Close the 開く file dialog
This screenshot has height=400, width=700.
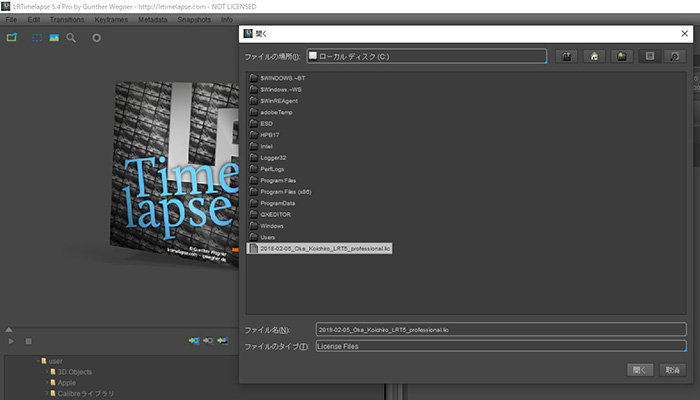(x=684, y=33)
